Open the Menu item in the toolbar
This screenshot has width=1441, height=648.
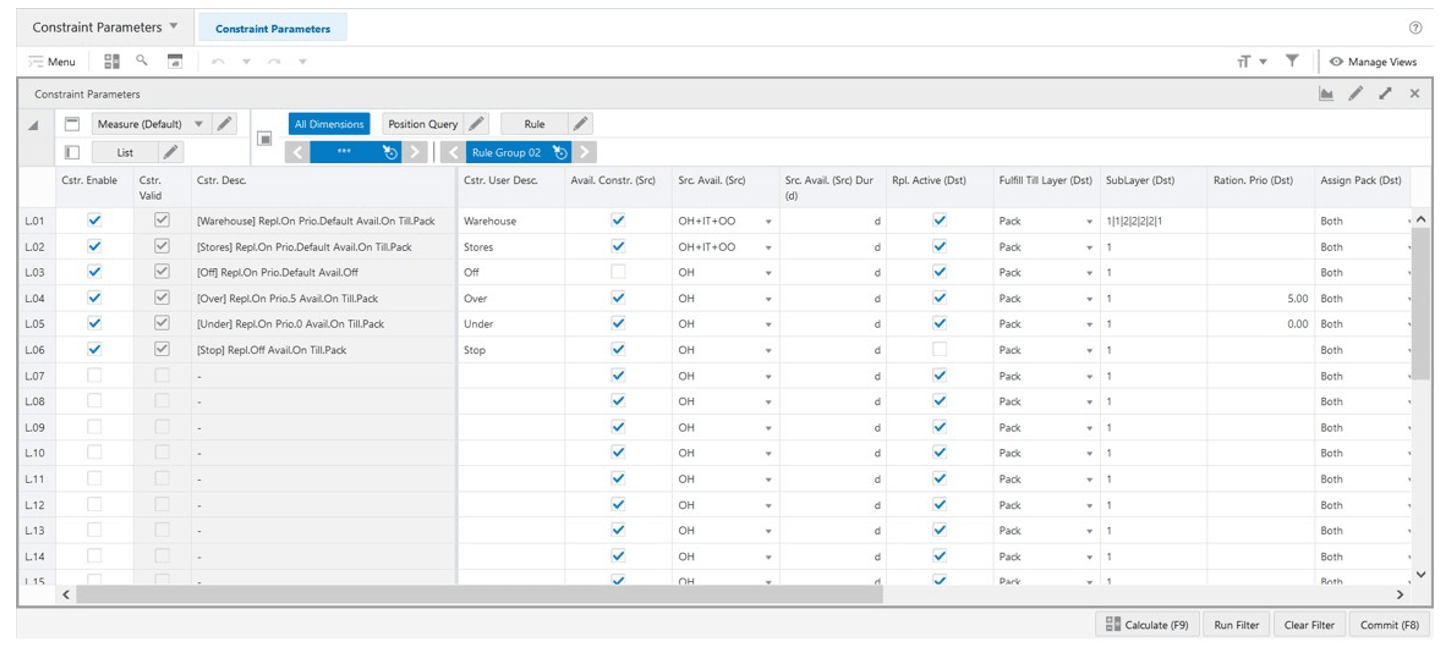[52, 62]
